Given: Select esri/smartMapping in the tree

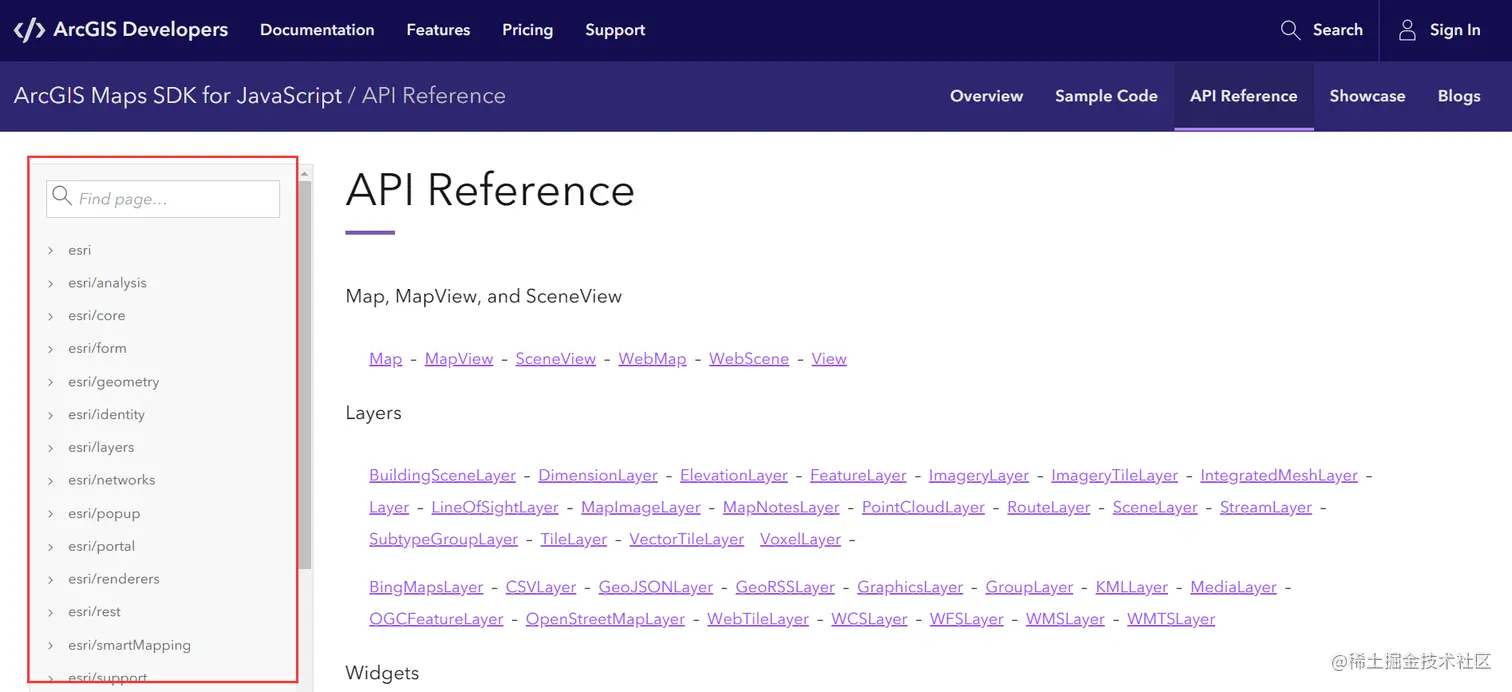Looking at the screenshot, I should (129, 646).
